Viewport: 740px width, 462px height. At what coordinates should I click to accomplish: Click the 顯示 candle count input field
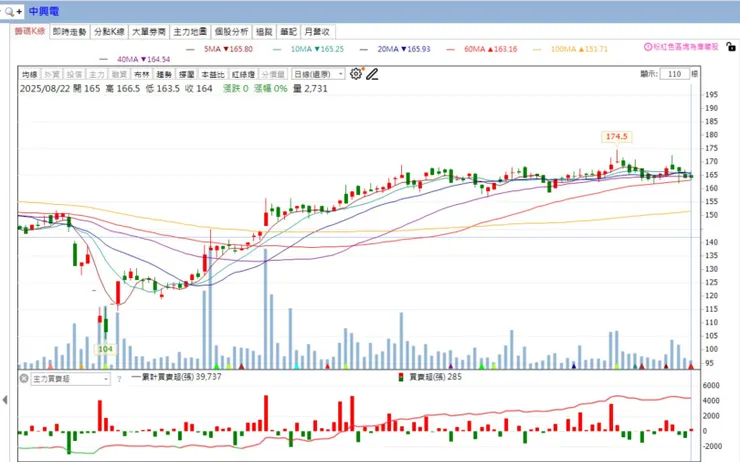674,74
